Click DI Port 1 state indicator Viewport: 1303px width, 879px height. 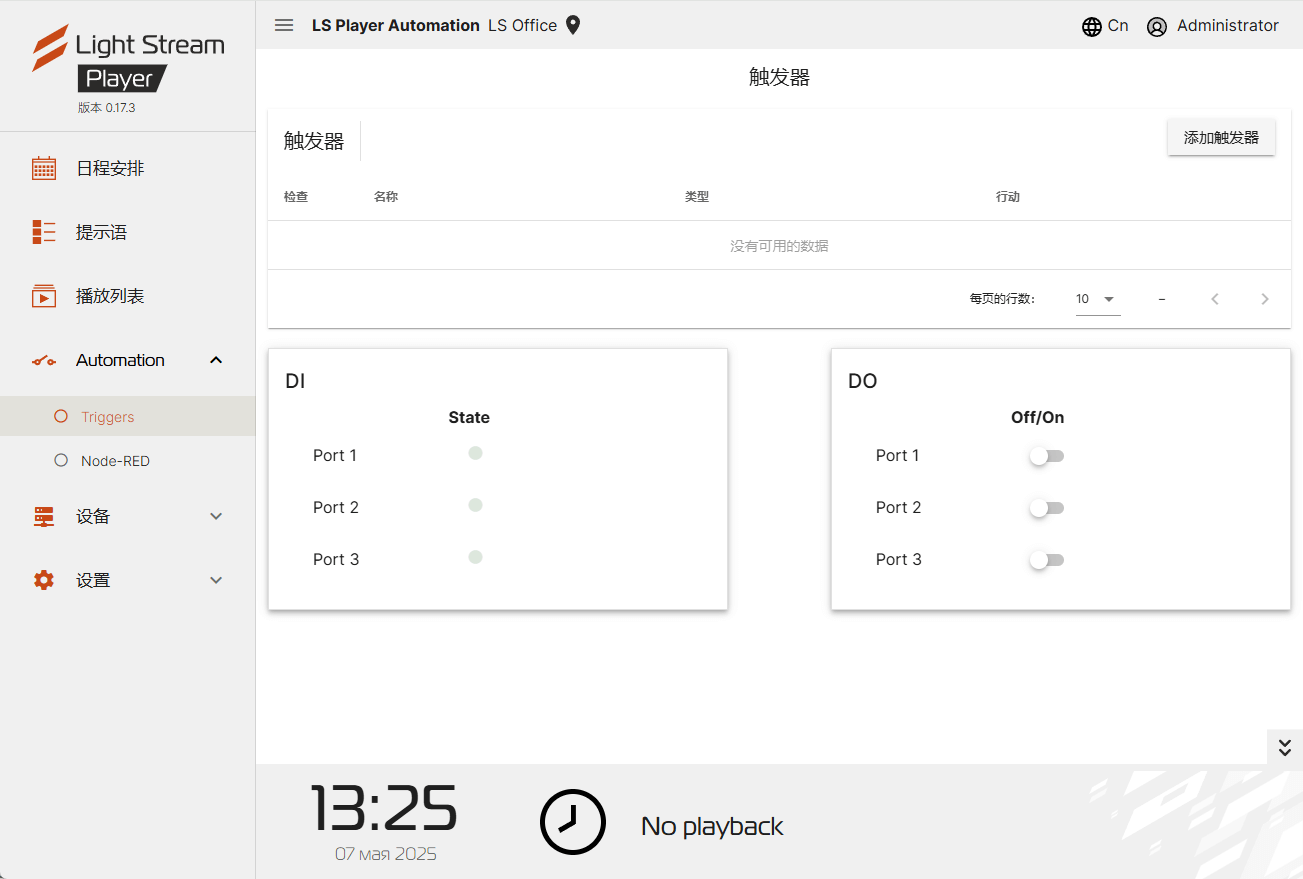click(476, 453)
